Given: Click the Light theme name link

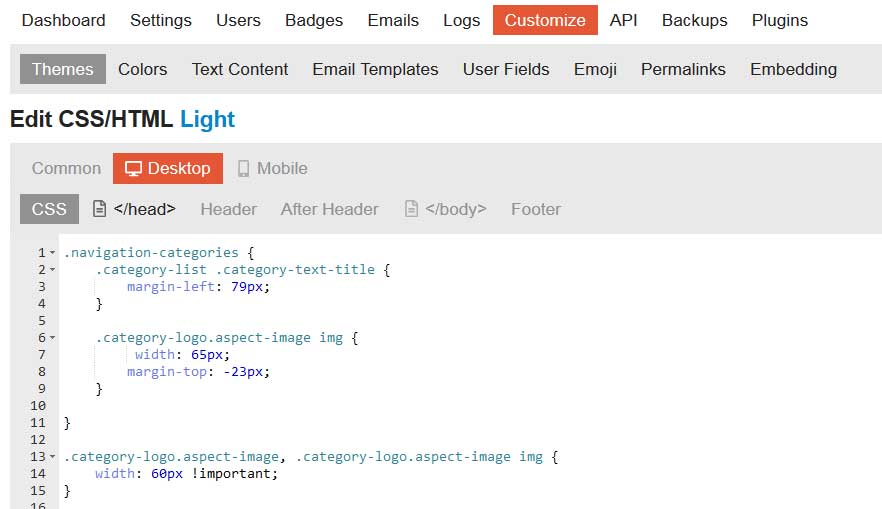Looking at the screenshot, I should tap(207, 119).
